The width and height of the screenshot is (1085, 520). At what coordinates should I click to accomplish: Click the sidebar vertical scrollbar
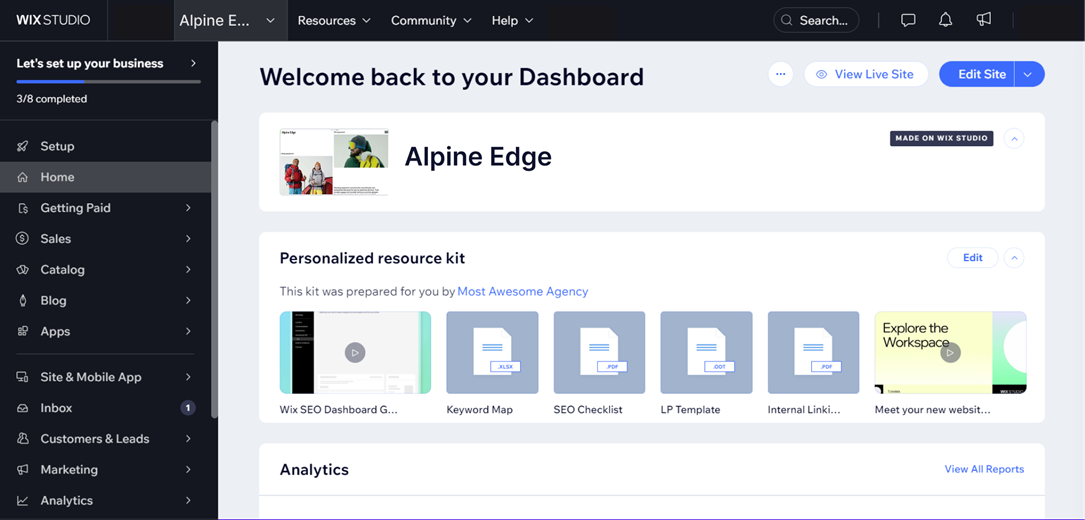215,269
